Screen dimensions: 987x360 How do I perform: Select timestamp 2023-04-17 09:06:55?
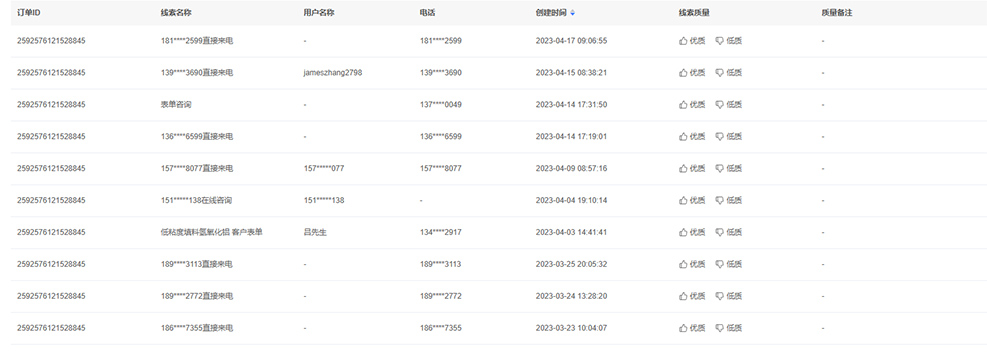[571, 41]
